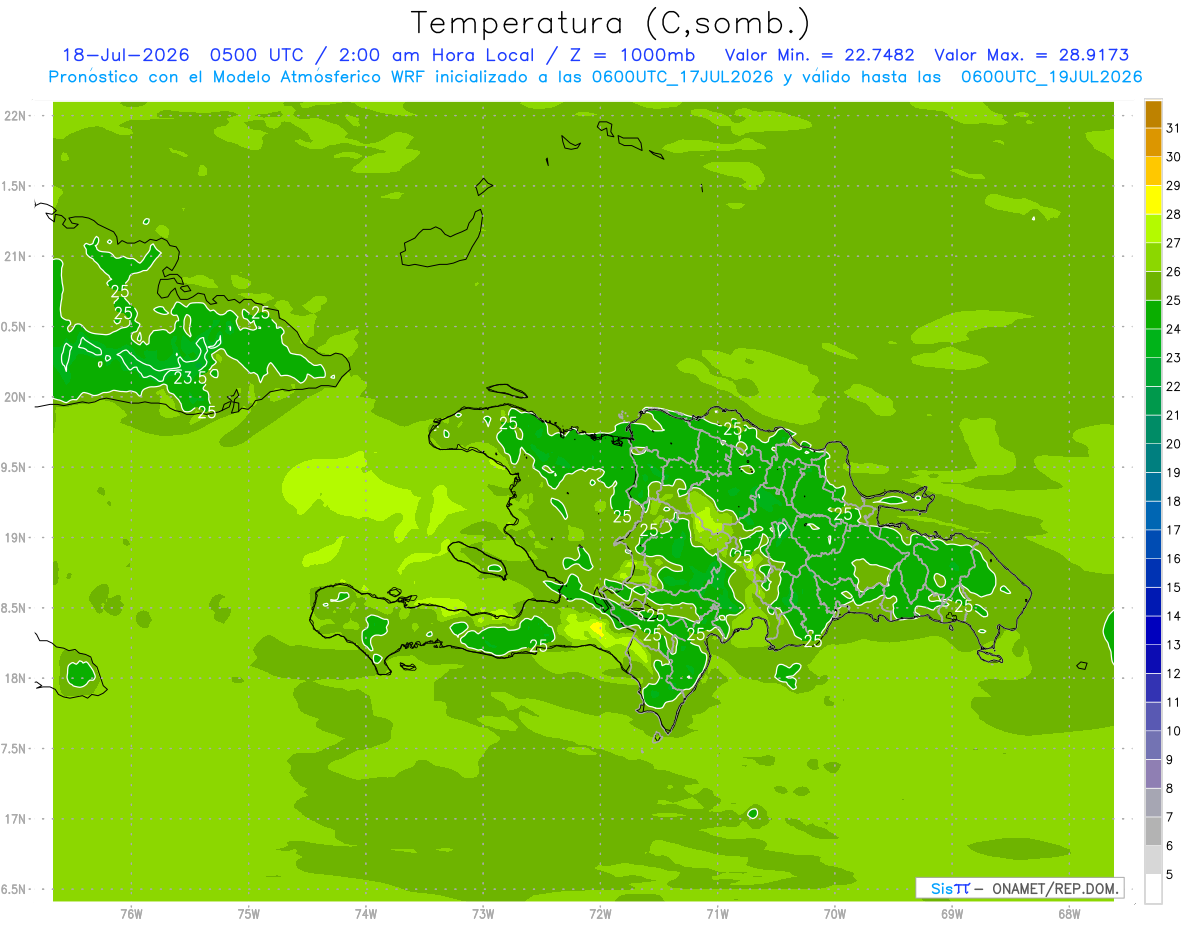Screen dimensions: 1200x927
Task: Click the '17N' latitude axis label
Action: pyautogui.click(x=16, y=819)
